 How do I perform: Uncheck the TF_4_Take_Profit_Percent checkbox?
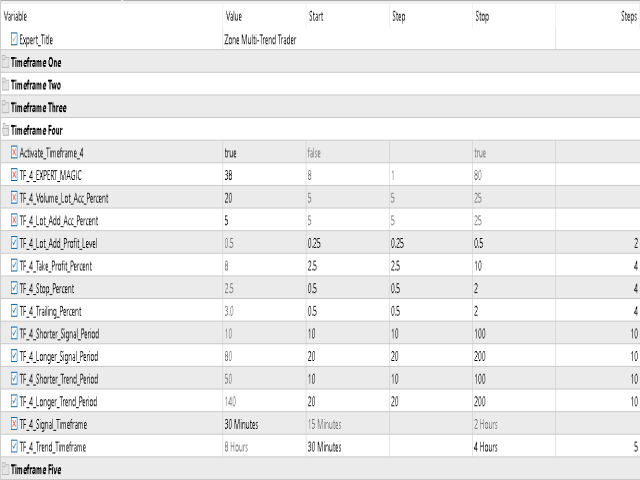tap(14, 266)
